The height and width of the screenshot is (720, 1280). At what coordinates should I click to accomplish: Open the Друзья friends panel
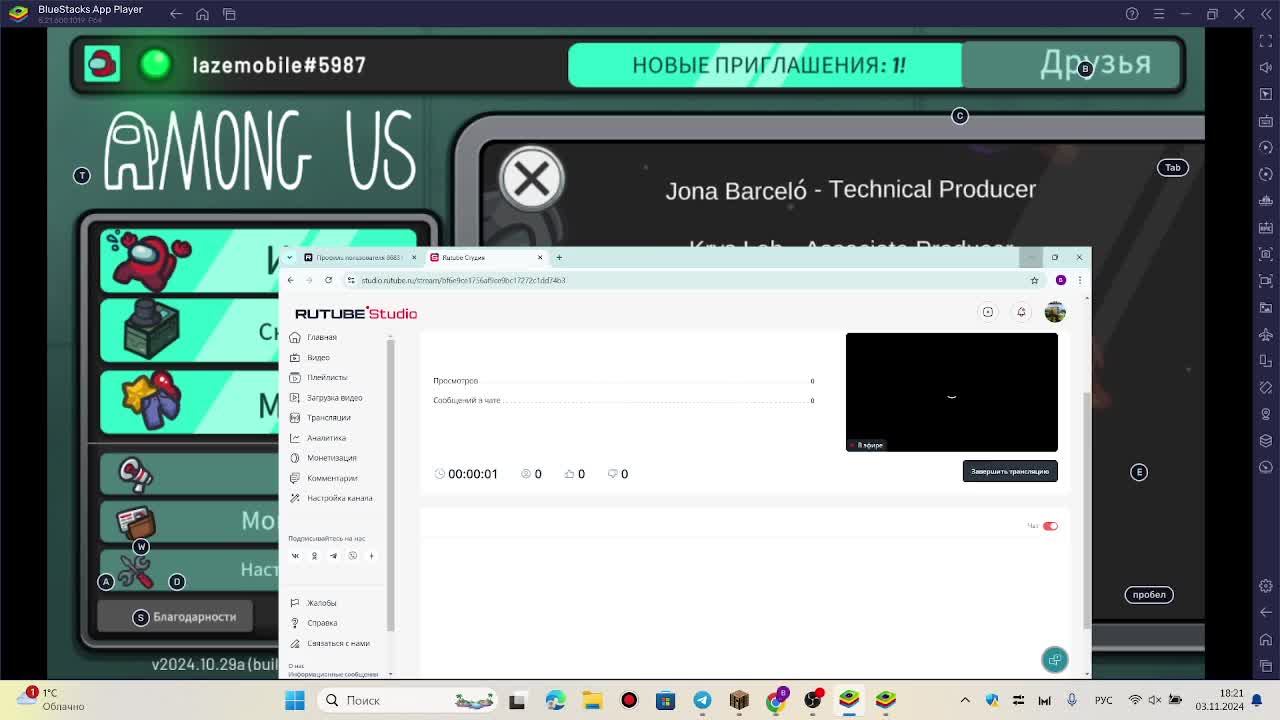point(1073,64)
